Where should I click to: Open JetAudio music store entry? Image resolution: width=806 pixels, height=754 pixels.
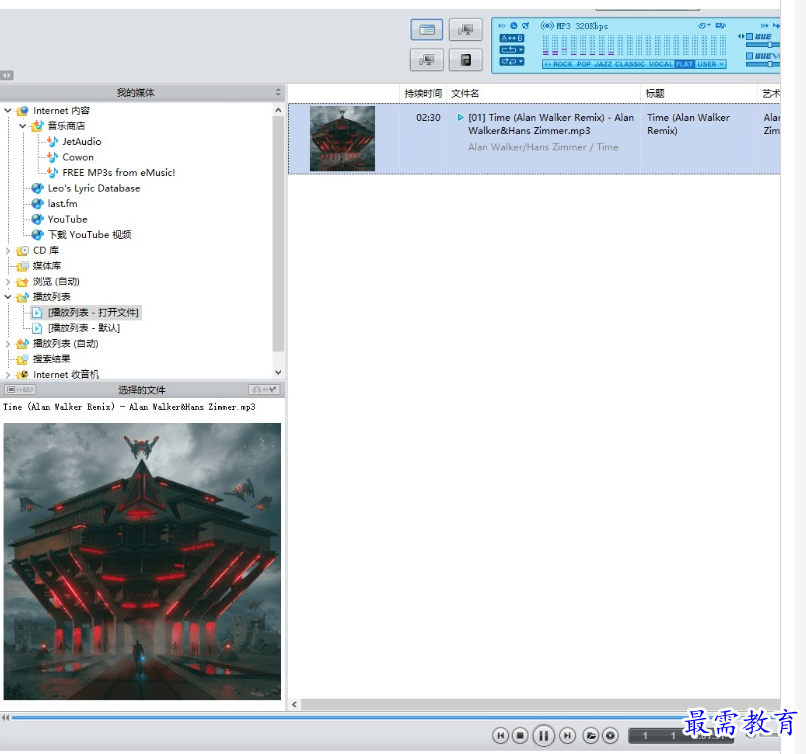tap(81, 141)
